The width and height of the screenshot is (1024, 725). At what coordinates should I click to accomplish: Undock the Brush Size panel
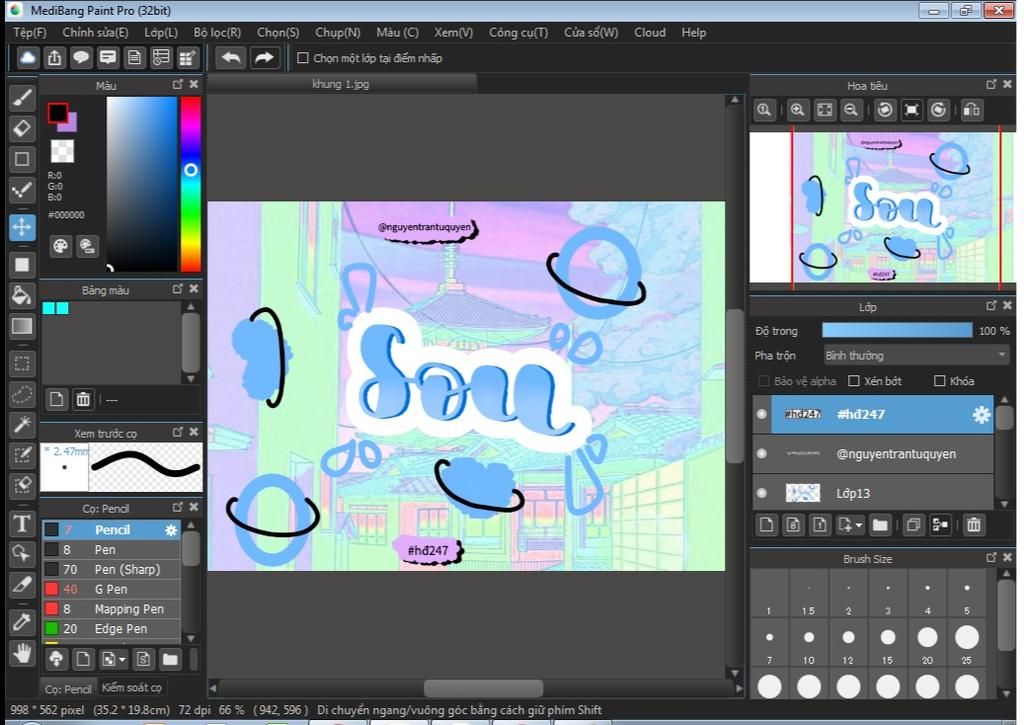pos(991,557)
